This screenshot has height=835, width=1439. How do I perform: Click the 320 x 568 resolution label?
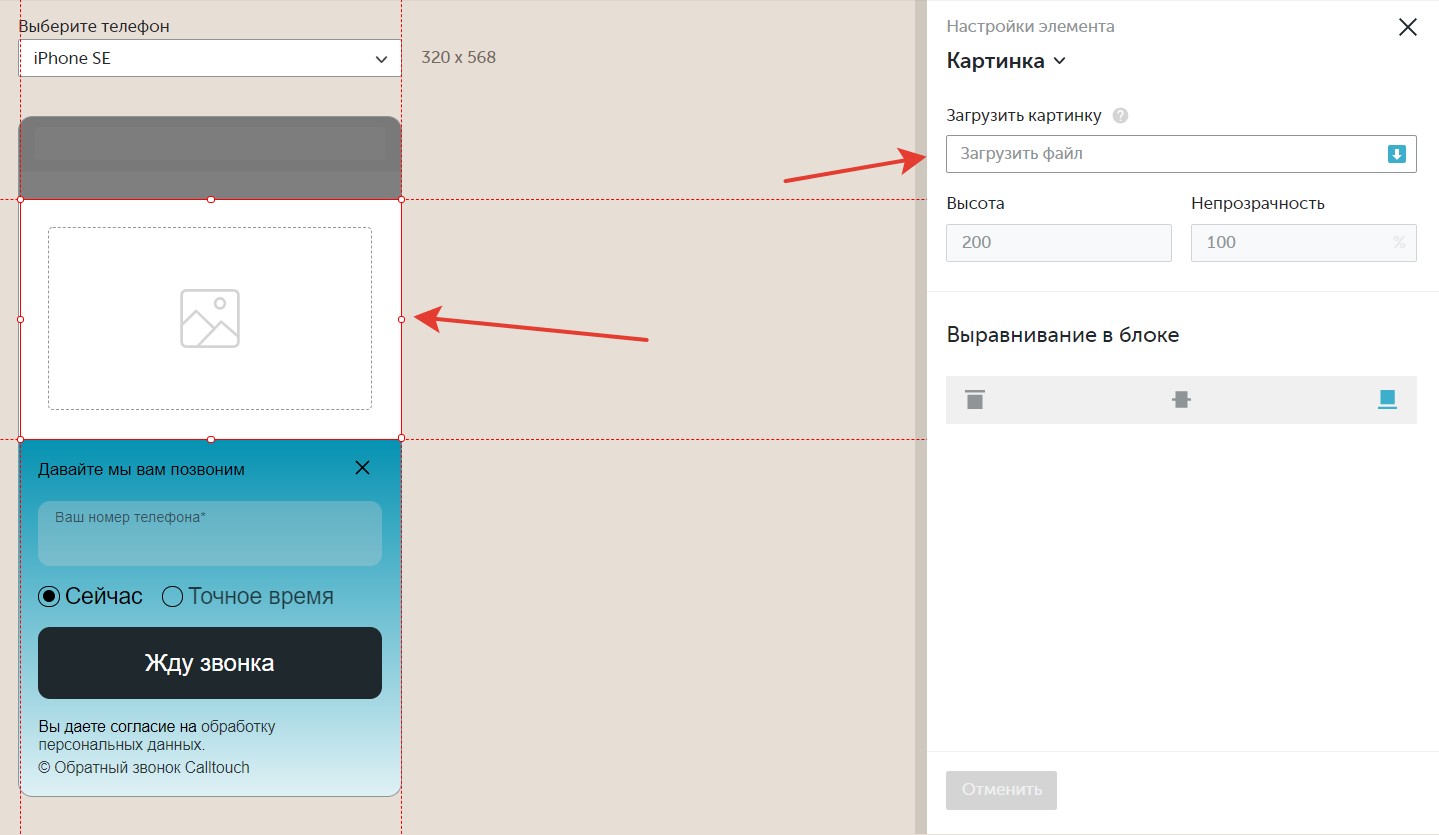tap(458, 57)
